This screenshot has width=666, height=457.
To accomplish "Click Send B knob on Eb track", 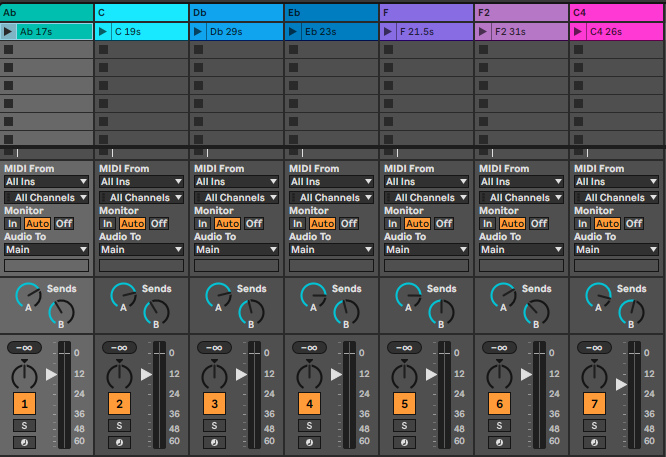I will 346,312.
